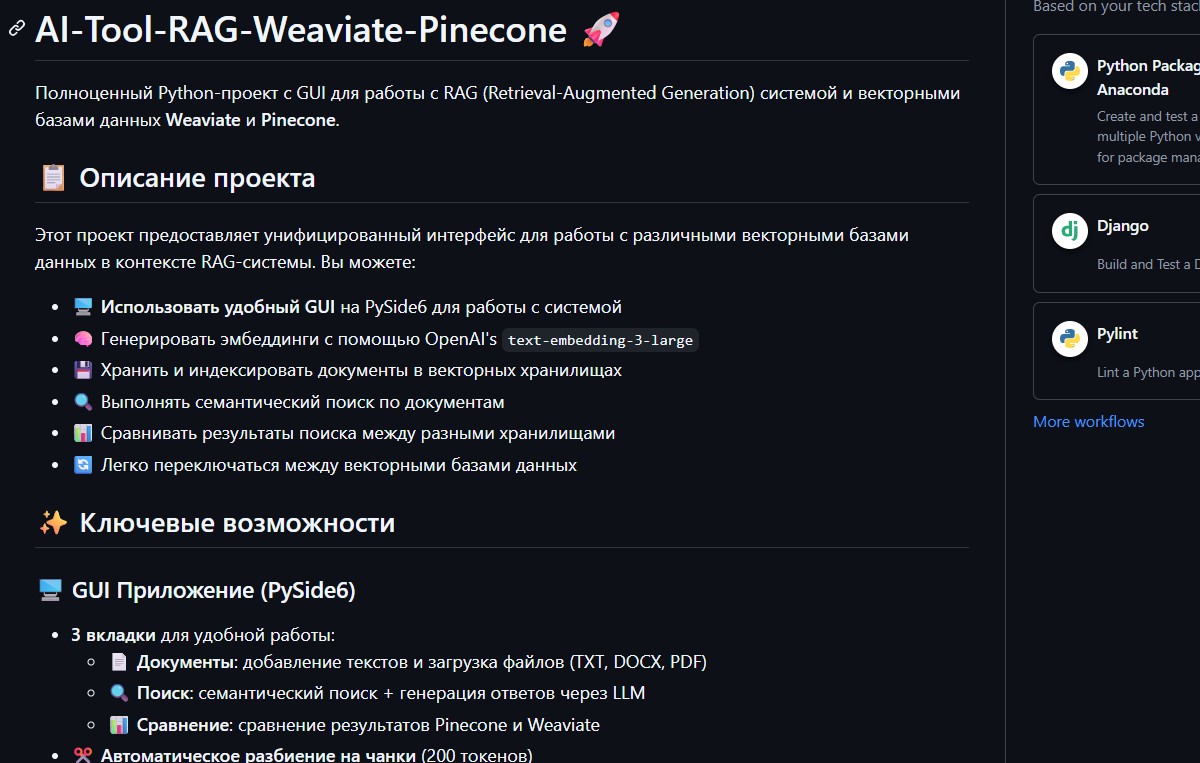The height and width of the screenshot is (763, 1200).
Task: Click the scissors emoji before Автоматическое разбиение
Action: click(83, 755)
